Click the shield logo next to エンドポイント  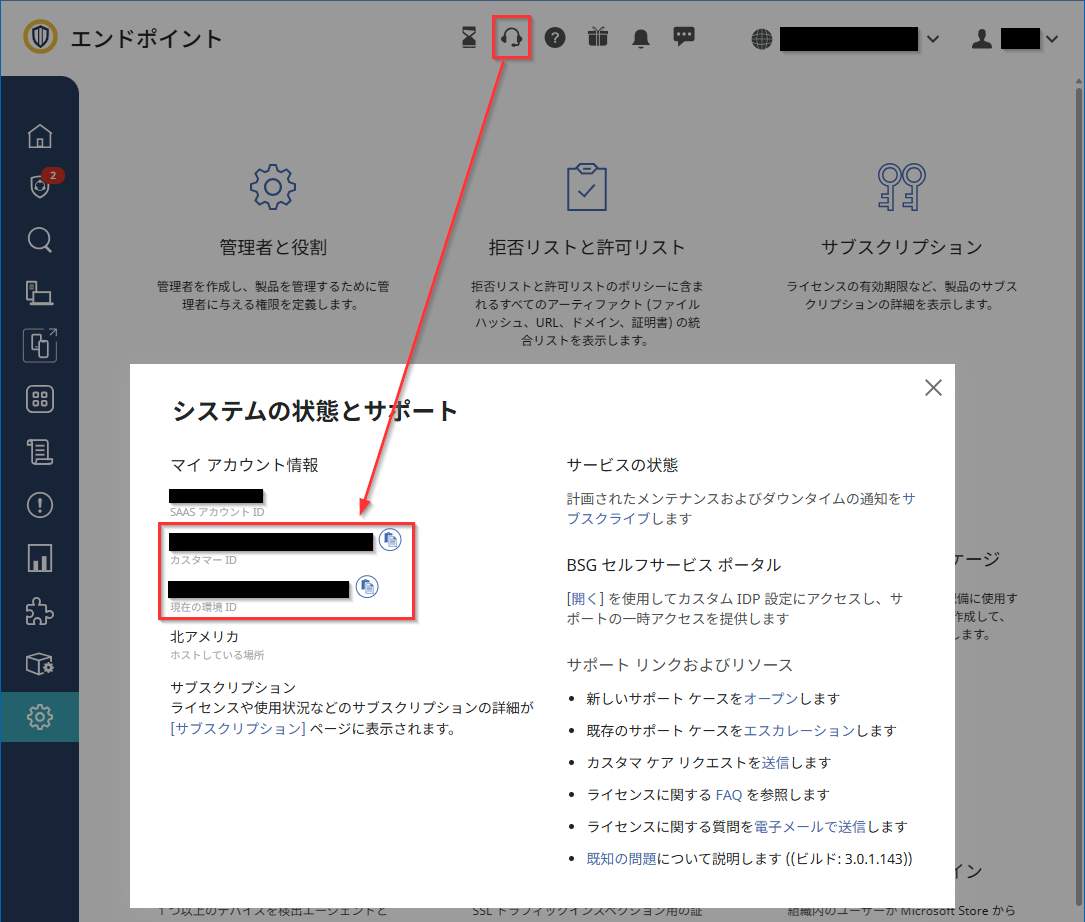click(x=40, y=37)
